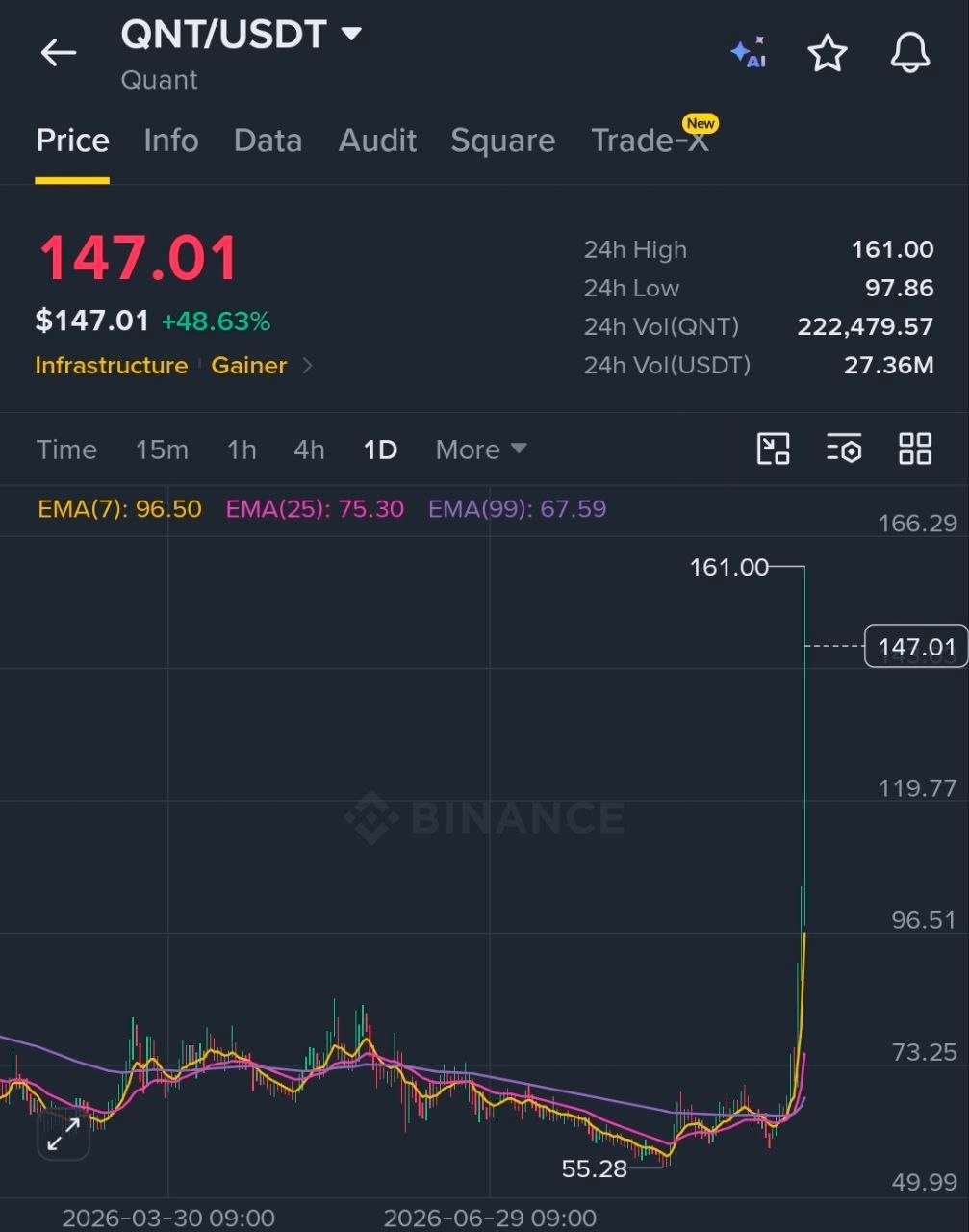The image size is (969, 1232).
Task: Tap the 96.51 price axis label
Action: 924,920
